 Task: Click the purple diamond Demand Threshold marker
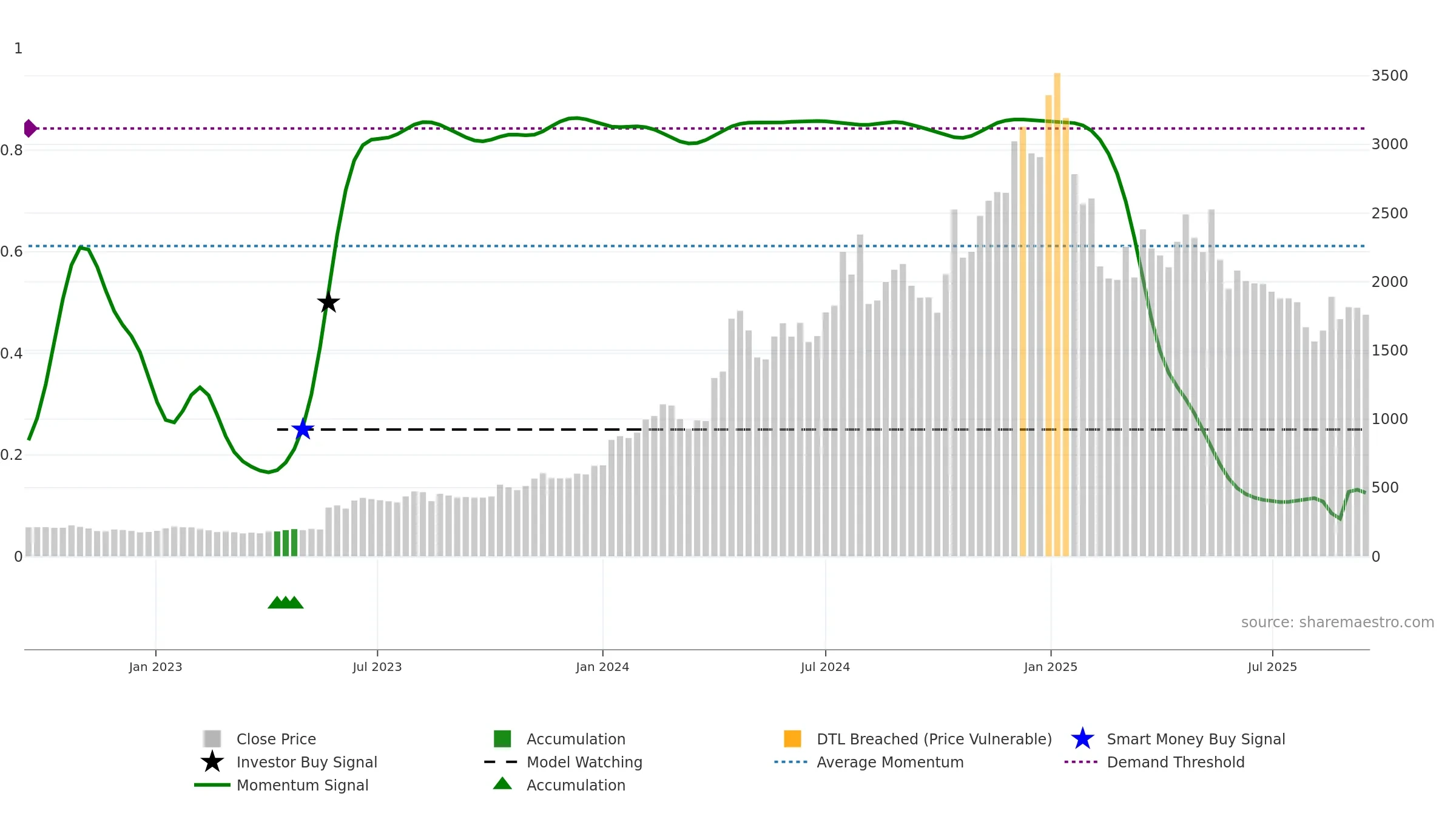(30, 129)
